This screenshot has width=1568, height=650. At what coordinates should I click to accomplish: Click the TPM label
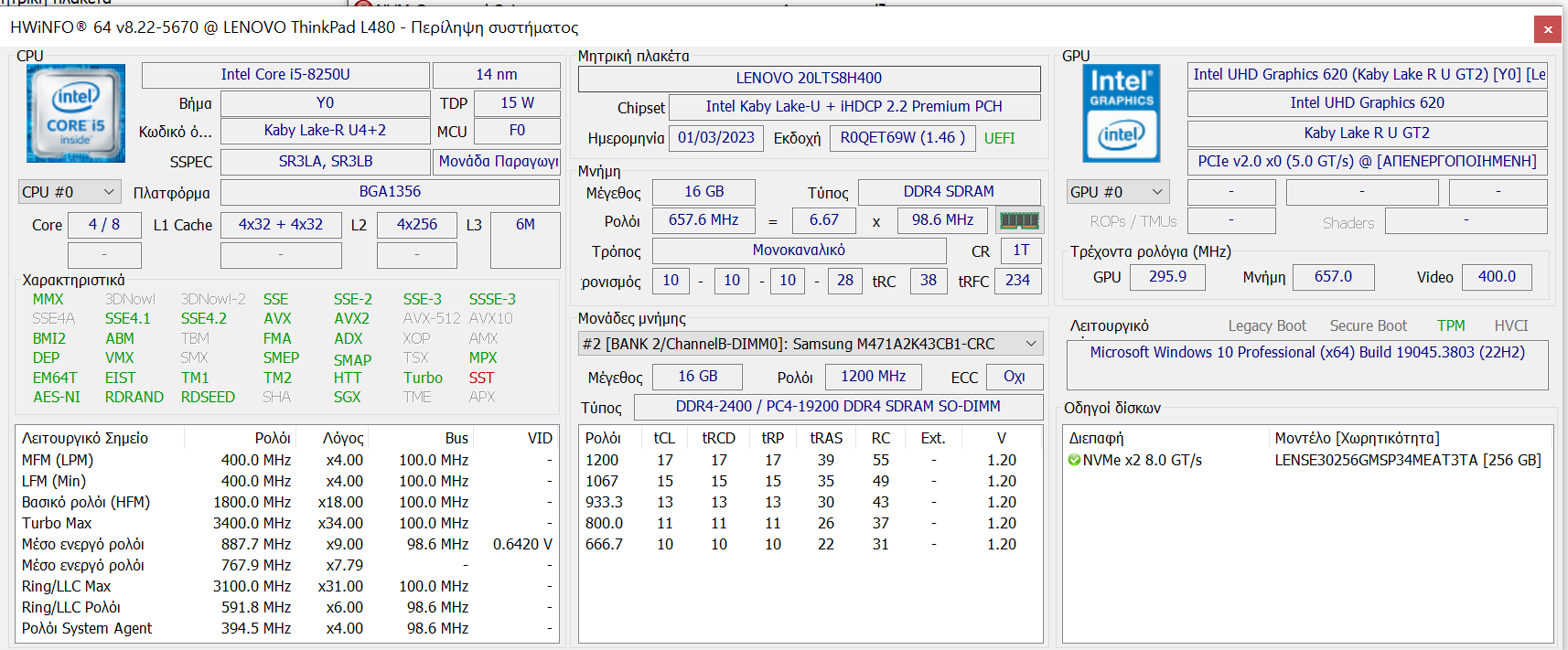pyautogui.click(x=1451, y=326)
